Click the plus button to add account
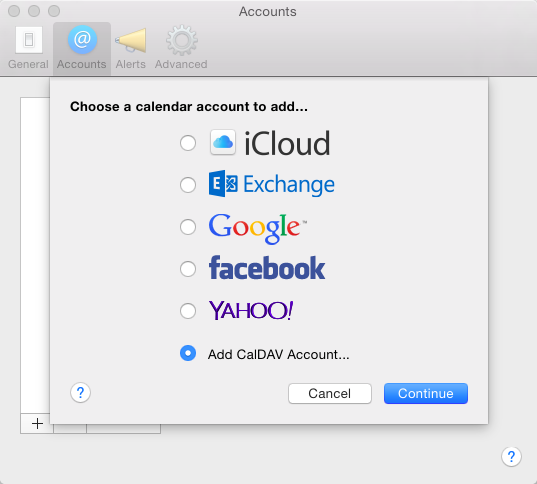 coord(37,424)
